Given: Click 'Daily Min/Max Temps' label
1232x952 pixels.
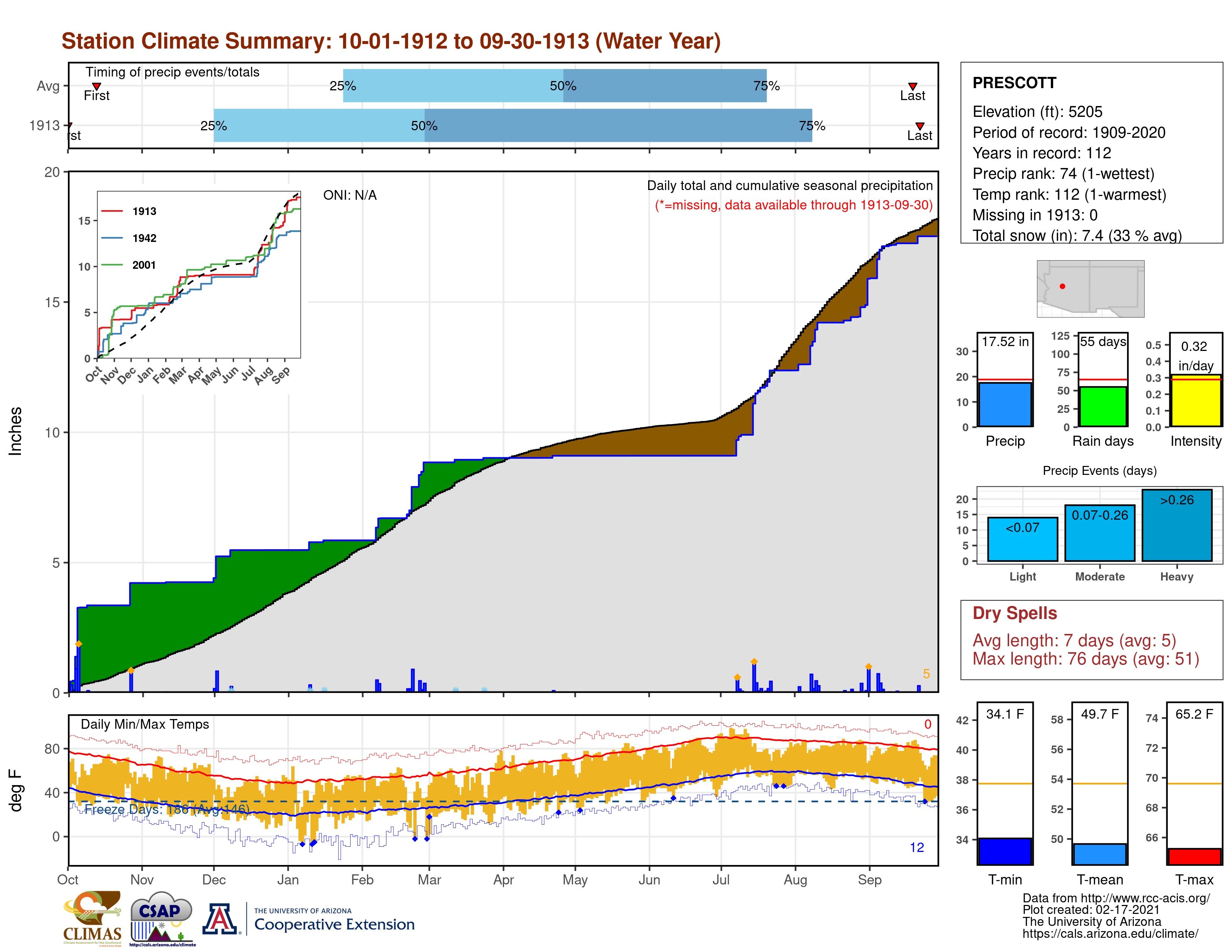Looking at the screenshot, I should [144, 724].
